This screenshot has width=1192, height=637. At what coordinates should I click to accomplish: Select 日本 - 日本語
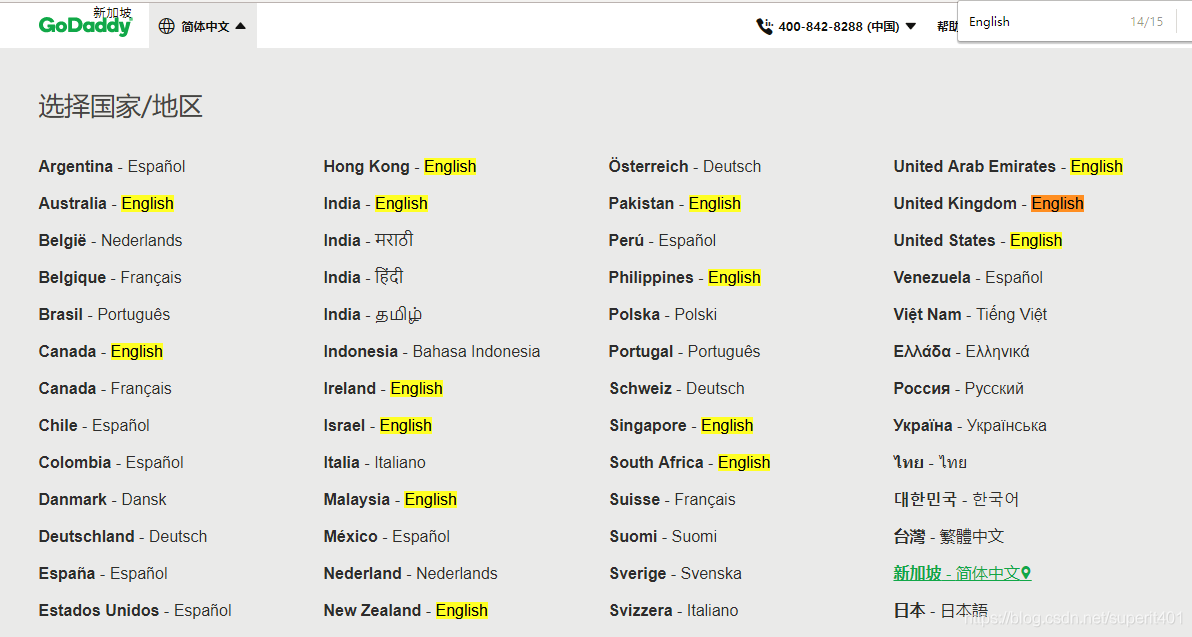pos(941,610)
